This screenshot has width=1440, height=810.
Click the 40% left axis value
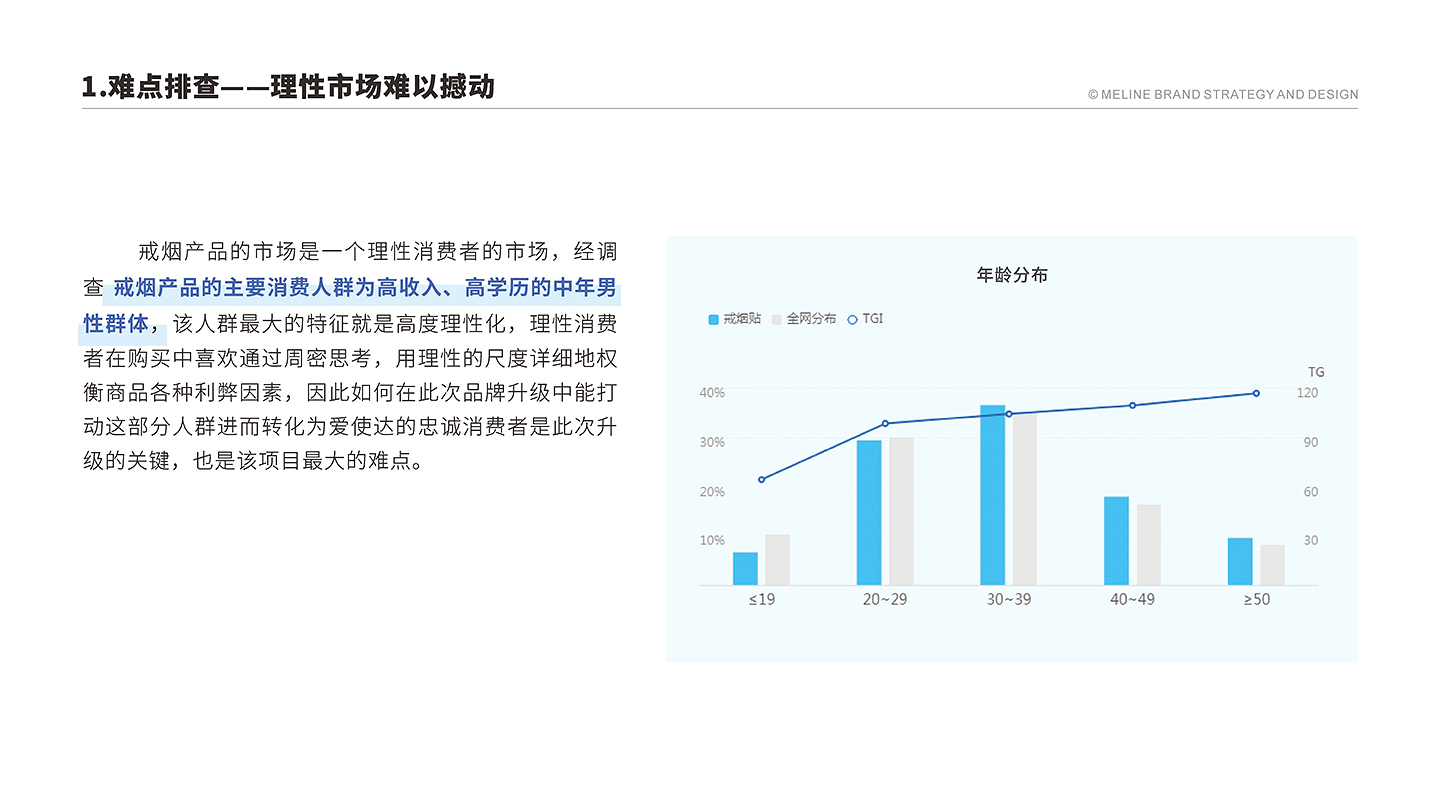pyautogui.click(x=712, y=393)
